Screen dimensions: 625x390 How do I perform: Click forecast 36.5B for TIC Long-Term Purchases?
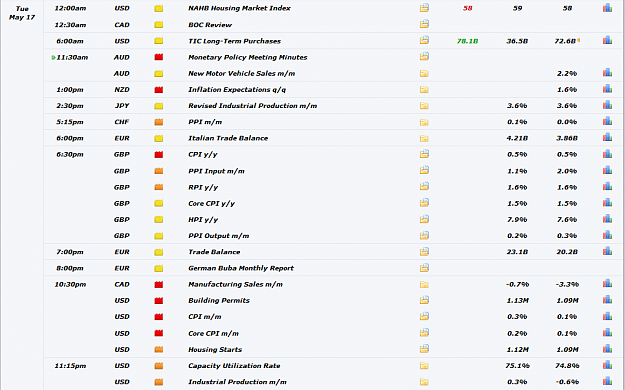[517, 41]
